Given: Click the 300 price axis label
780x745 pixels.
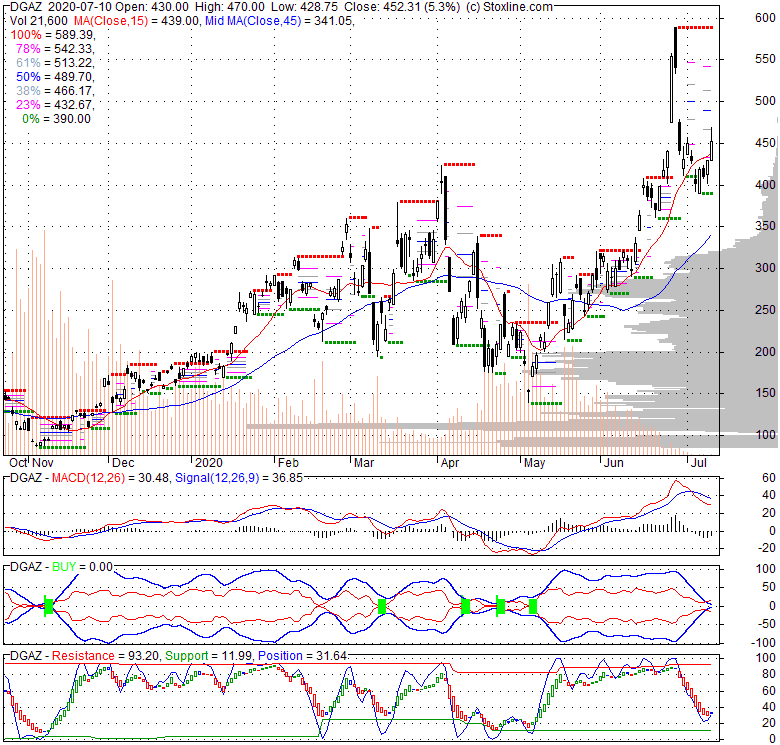Looking at the screenshot, I should point(765,268).
